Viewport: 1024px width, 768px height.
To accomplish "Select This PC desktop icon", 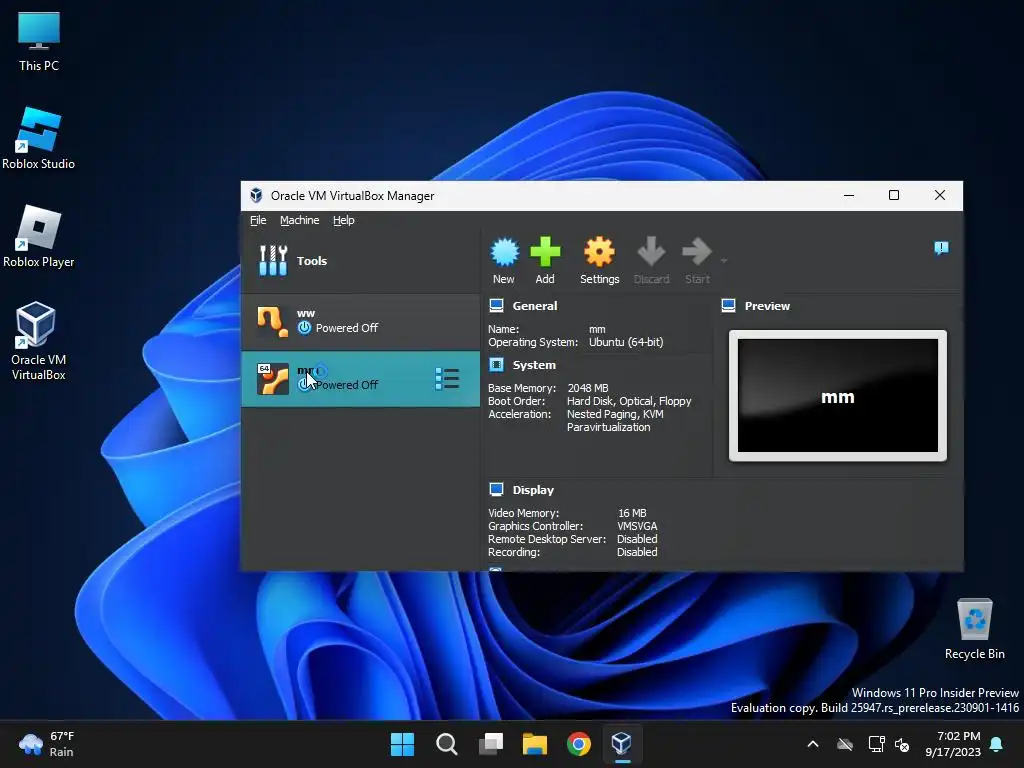I will [x=39, y=41].
